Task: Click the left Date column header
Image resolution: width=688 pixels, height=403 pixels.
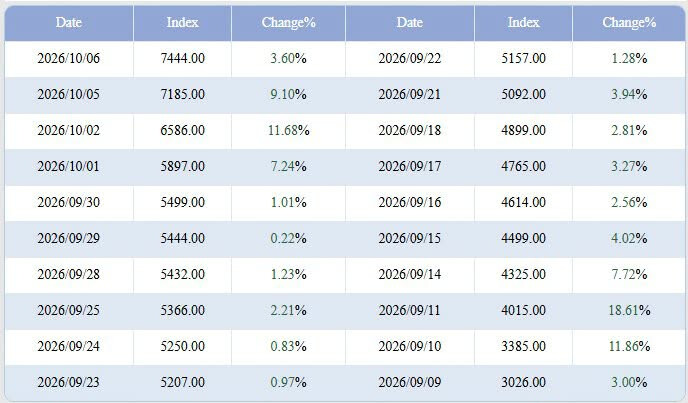Action: (x=69, y=23)
